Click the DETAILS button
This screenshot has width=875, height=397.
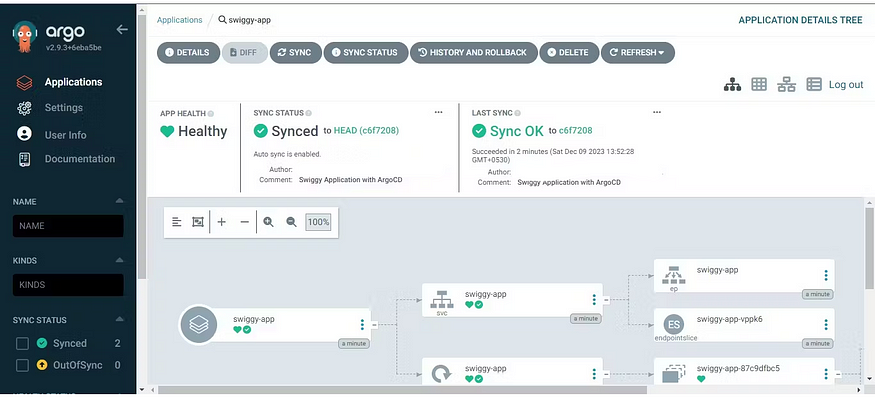pyautogui.click(x=188, y=52)
